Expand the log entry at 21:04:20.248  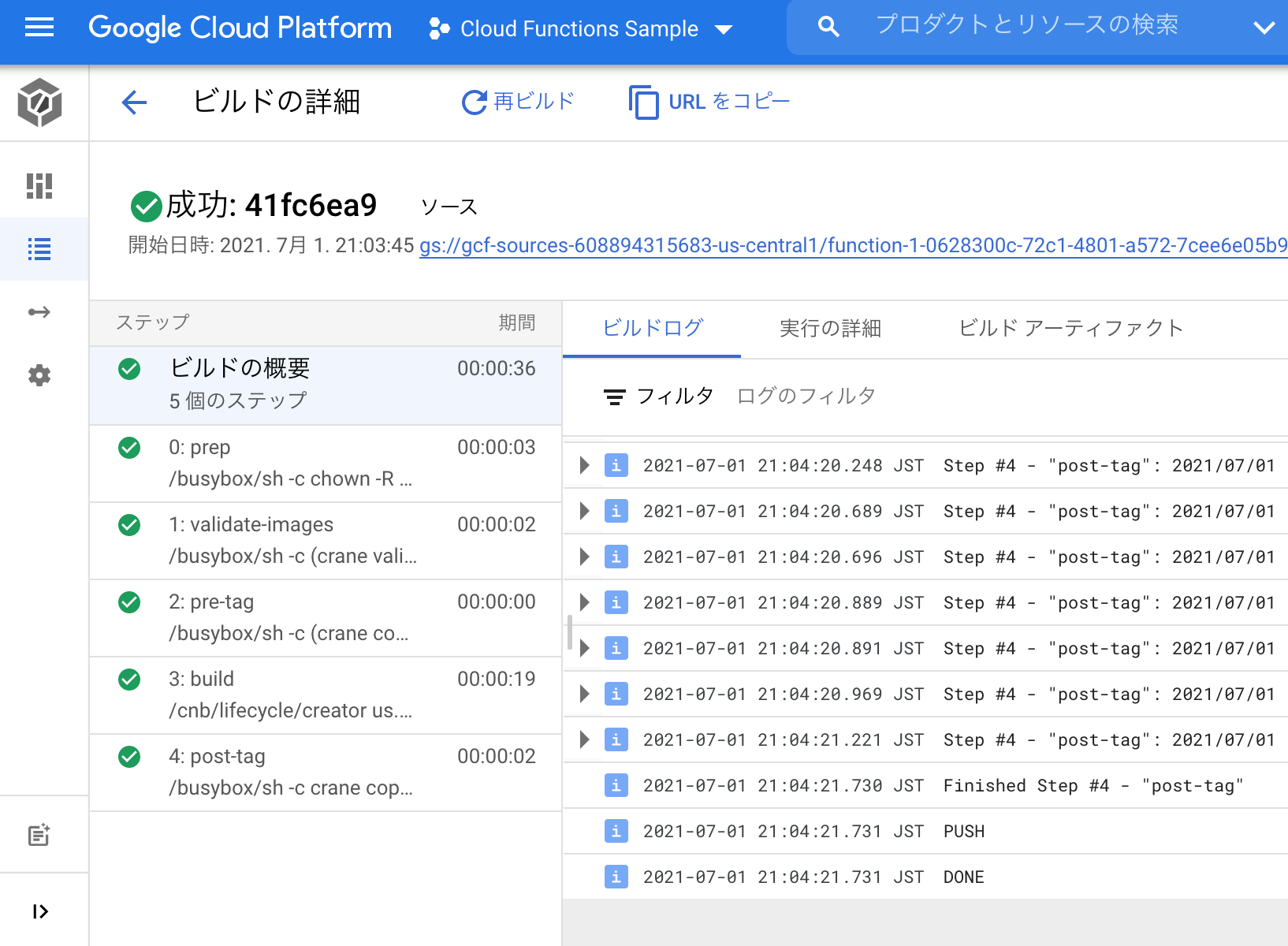(583, 465)
